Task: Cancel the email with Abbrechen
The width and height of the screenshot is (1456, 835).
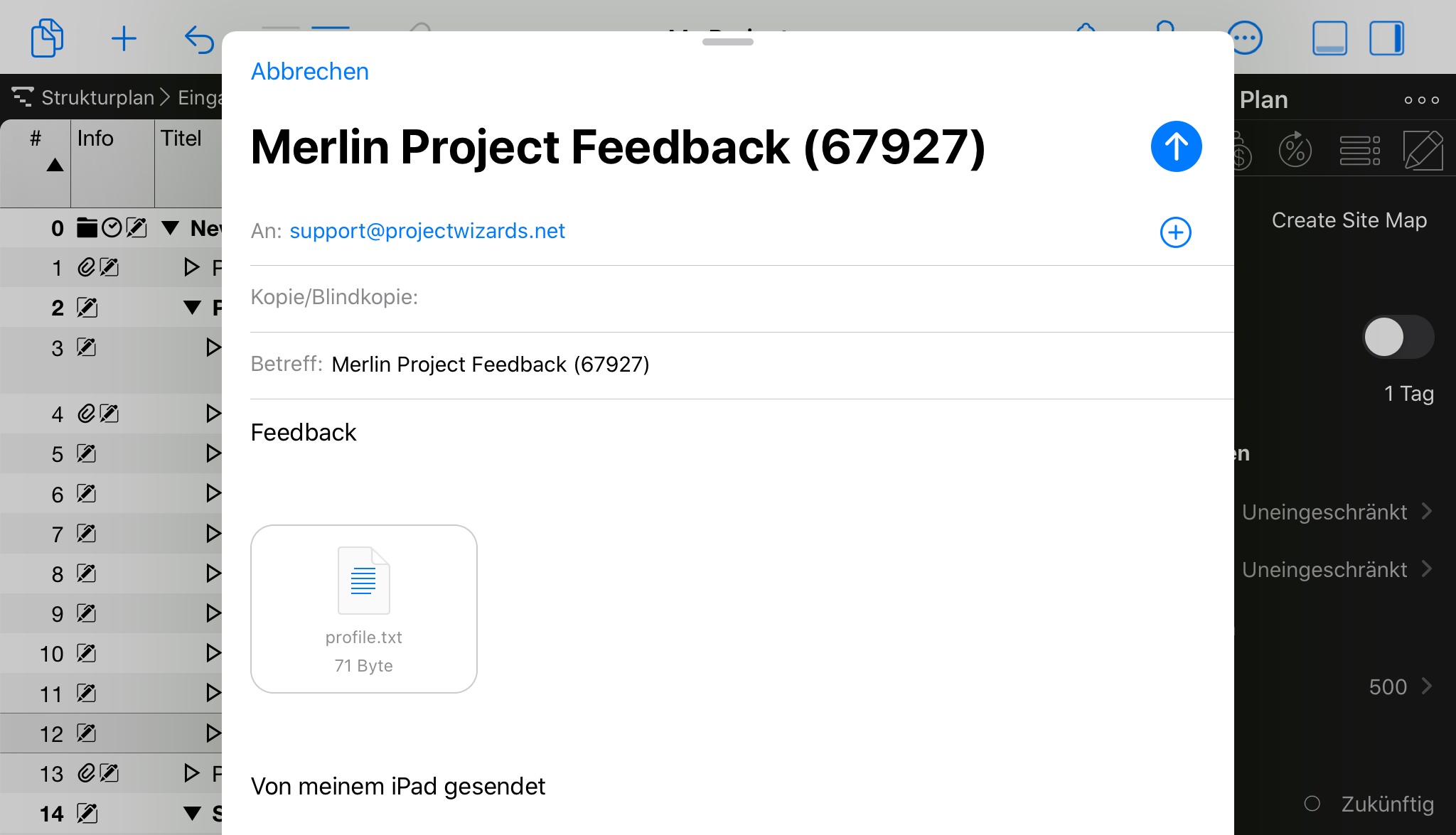Action: 310,71
